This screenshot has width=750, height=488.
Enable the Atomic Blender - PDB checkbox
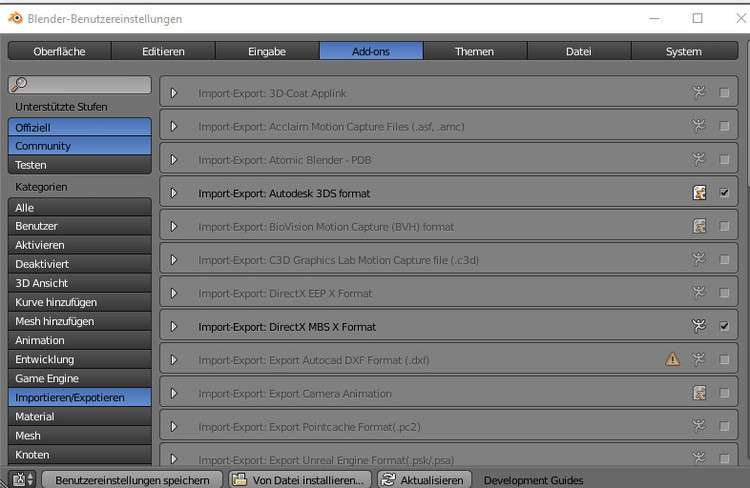click(724, 159)
